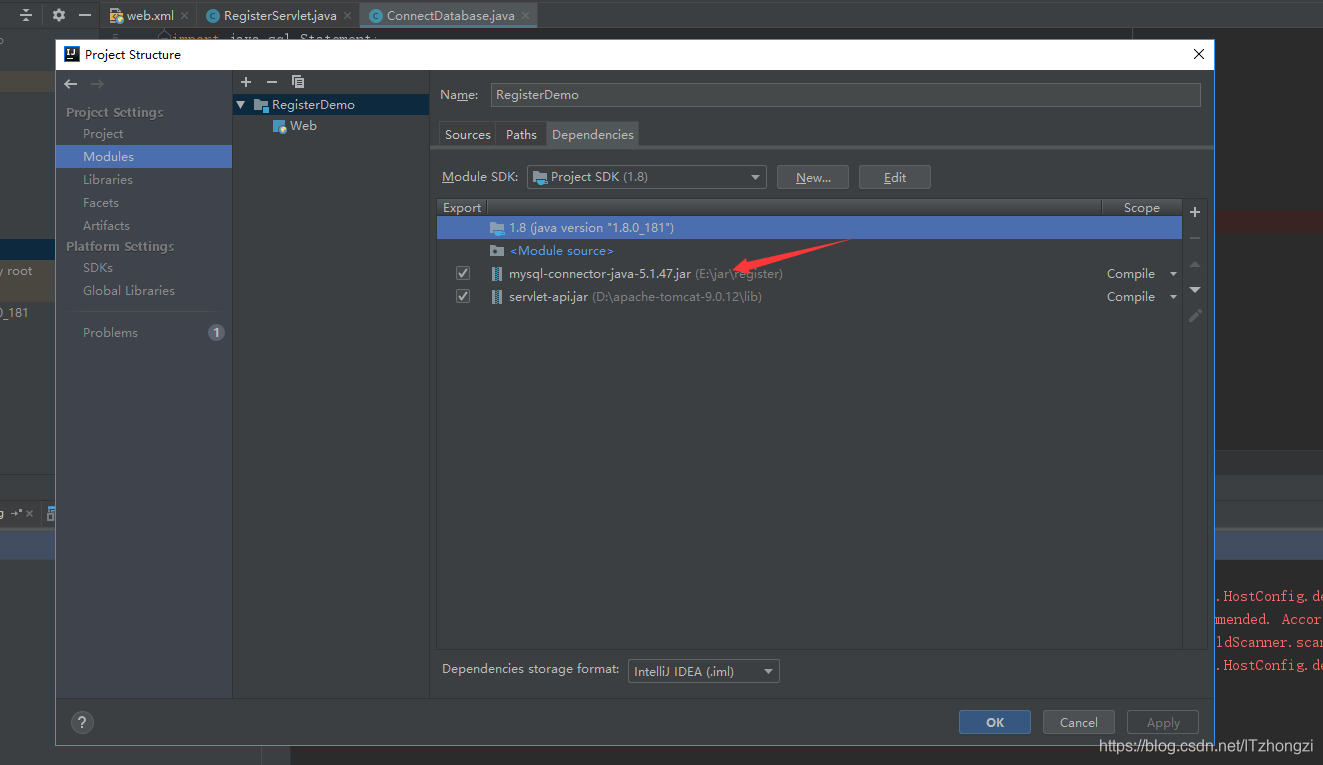1323x765 pixels.
Task: Change scope of servlet-api.jar
Action: (1142, 296)
